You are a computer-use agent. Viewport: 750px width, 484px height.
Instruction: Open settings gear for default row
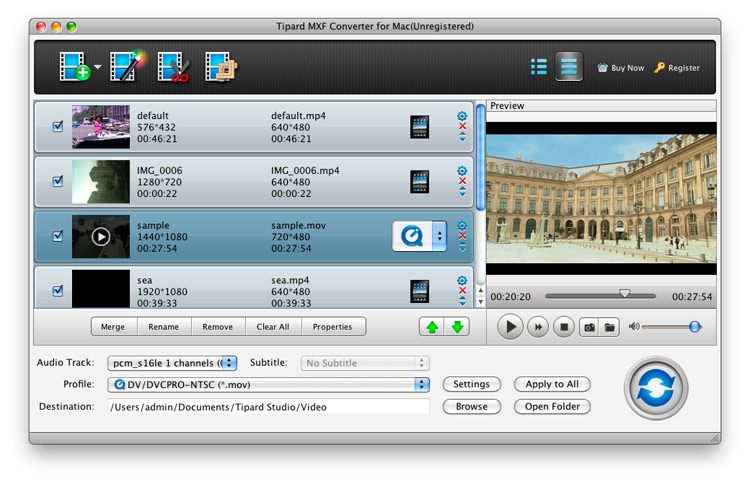coord(462,116)
